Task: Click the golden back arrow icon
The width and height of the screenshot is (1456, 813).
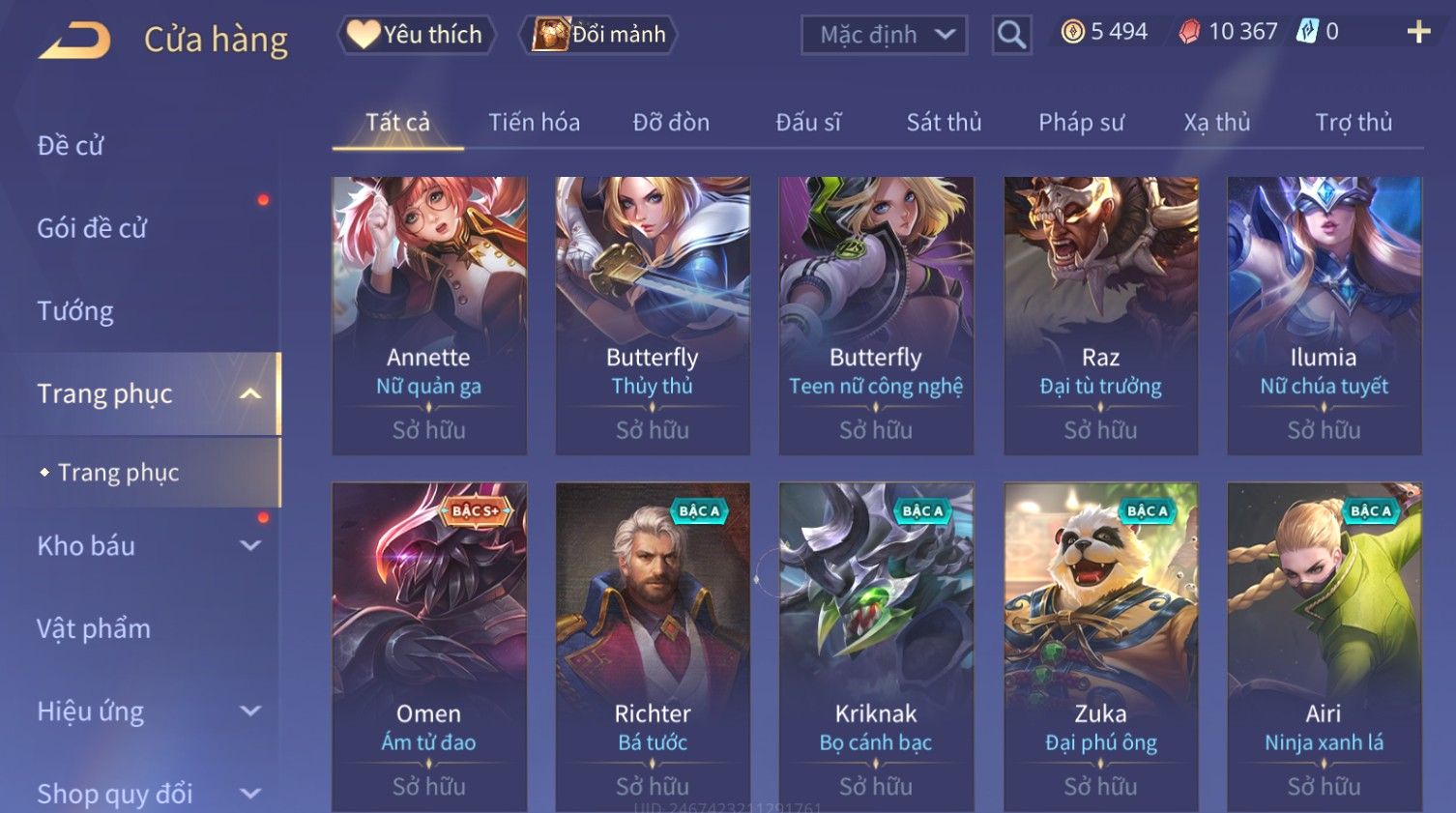Action: [74, 42]
